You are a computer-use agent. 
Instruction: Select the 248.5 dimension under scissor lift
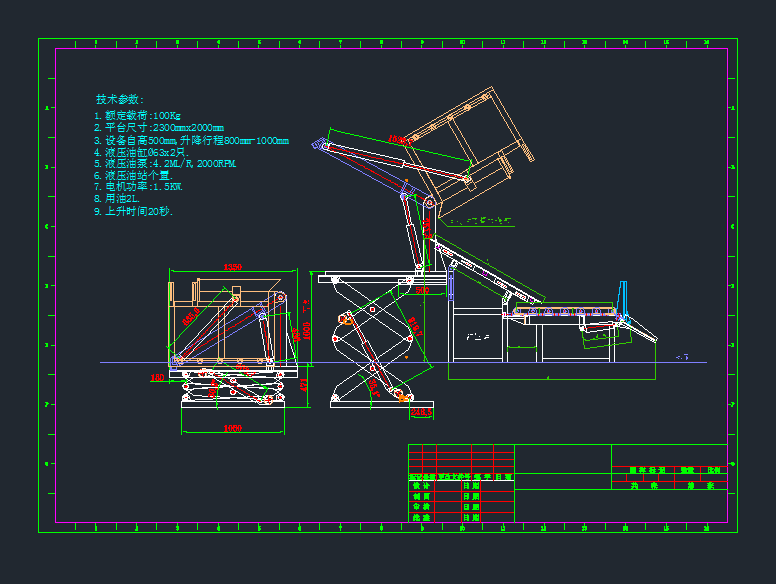[x=420, y=411]
